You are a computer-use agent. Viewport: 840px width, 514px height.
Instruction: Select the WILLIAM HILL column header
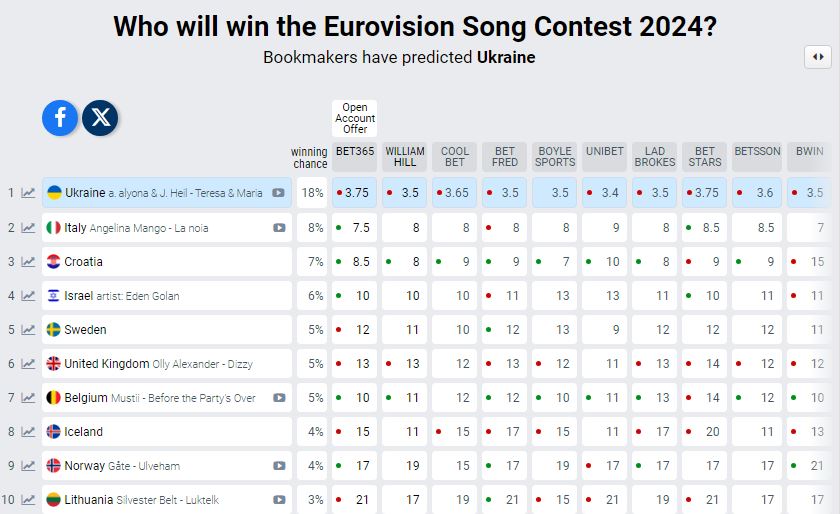(404, 157)
